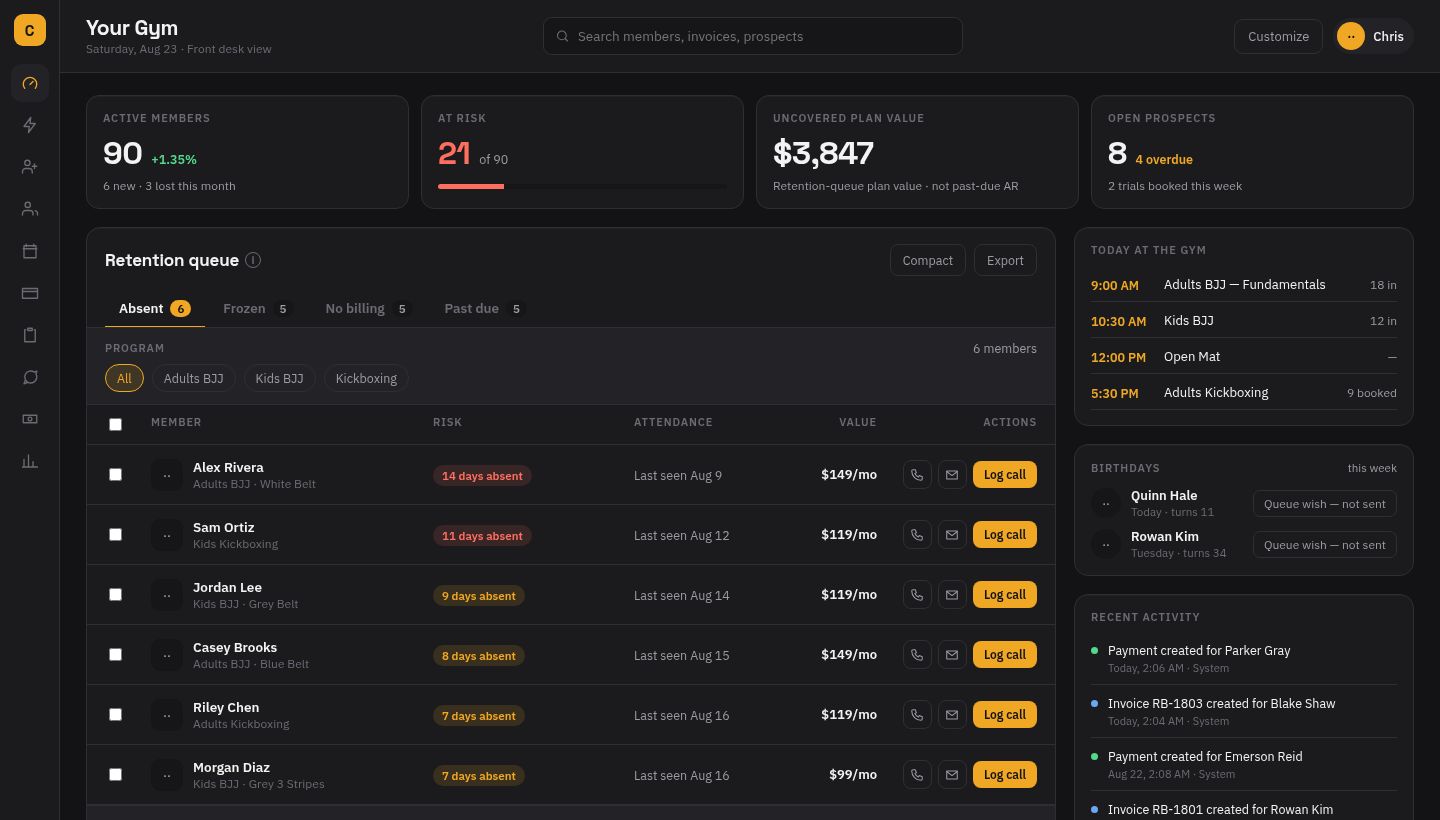The image size is (1440, 820).
Task: Filter by Kickboxing program
Action: coord(366,378)
